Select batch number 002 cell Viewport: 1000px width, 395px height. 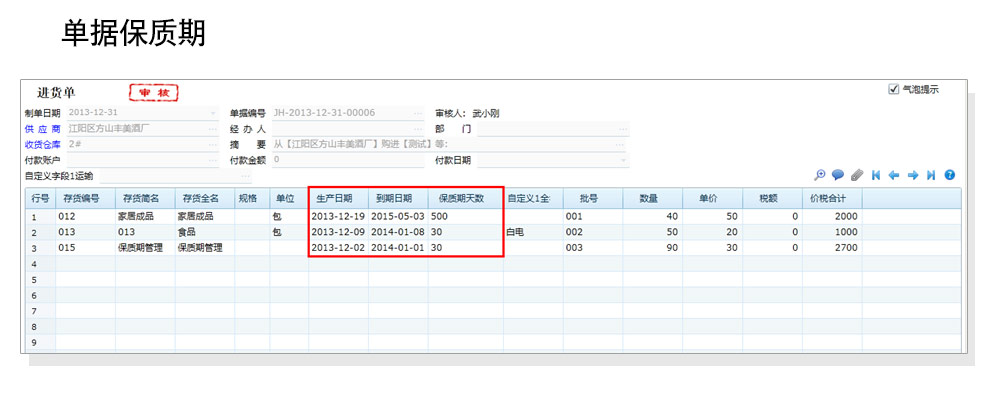click(592, 232)
